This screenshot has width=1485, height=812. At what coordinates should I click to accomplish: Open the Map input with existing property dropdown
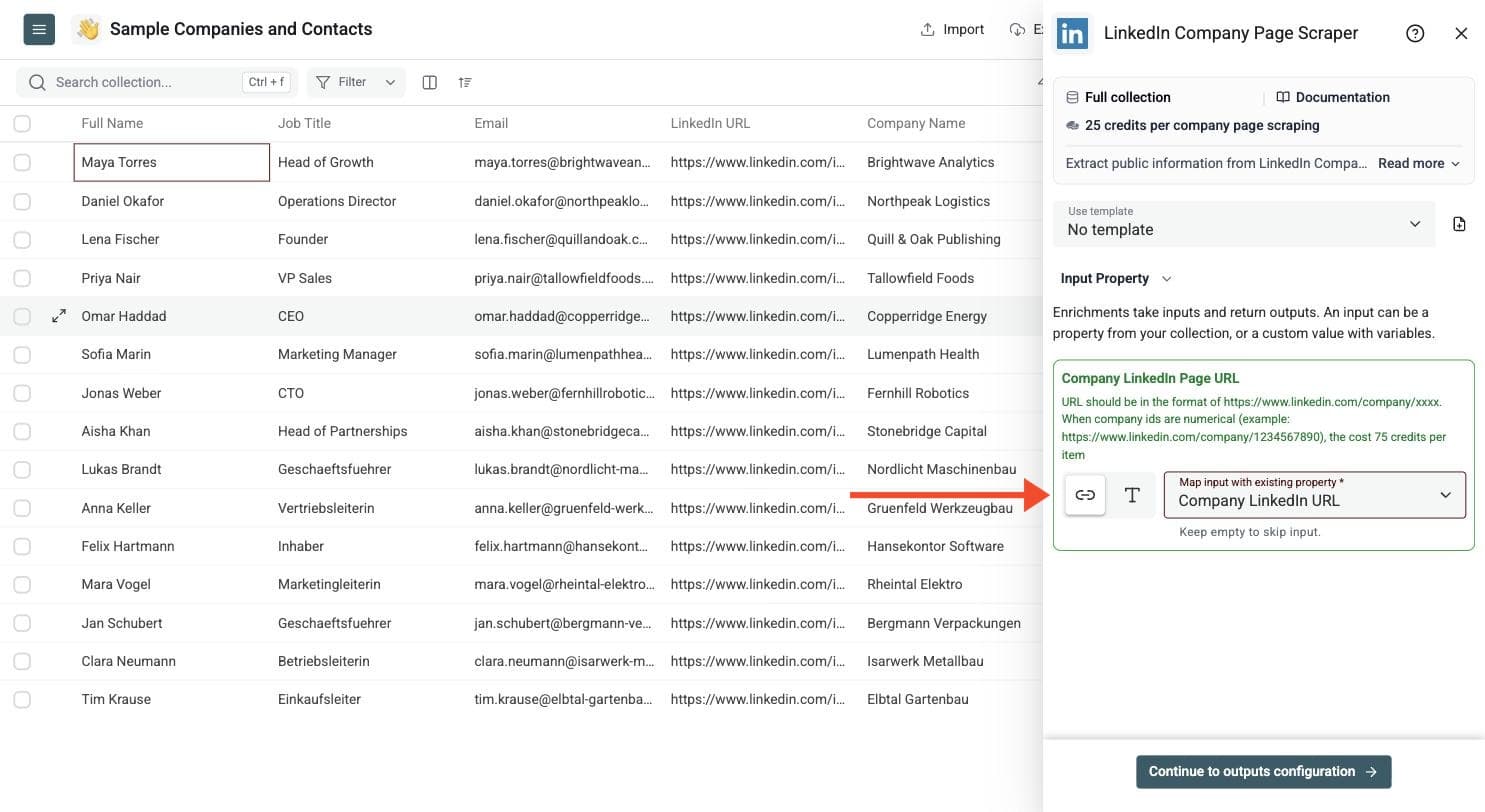[1315, 495]
